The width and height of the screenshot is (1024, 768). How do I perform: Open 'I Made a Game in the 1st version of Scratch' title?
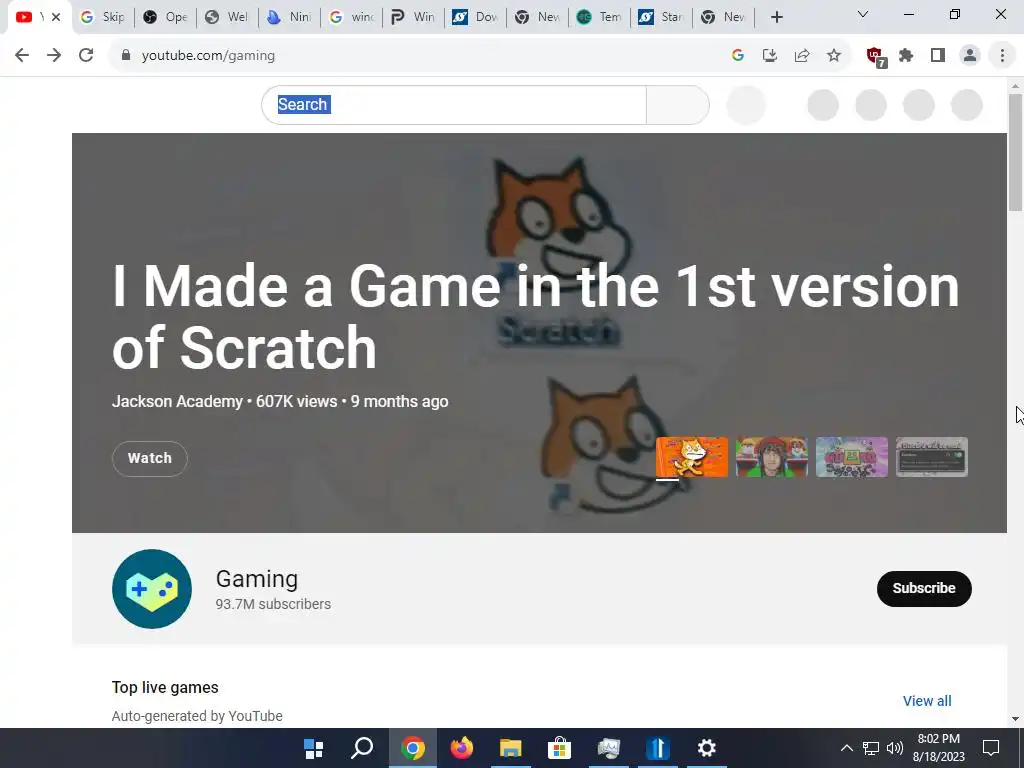coord(535,317)
